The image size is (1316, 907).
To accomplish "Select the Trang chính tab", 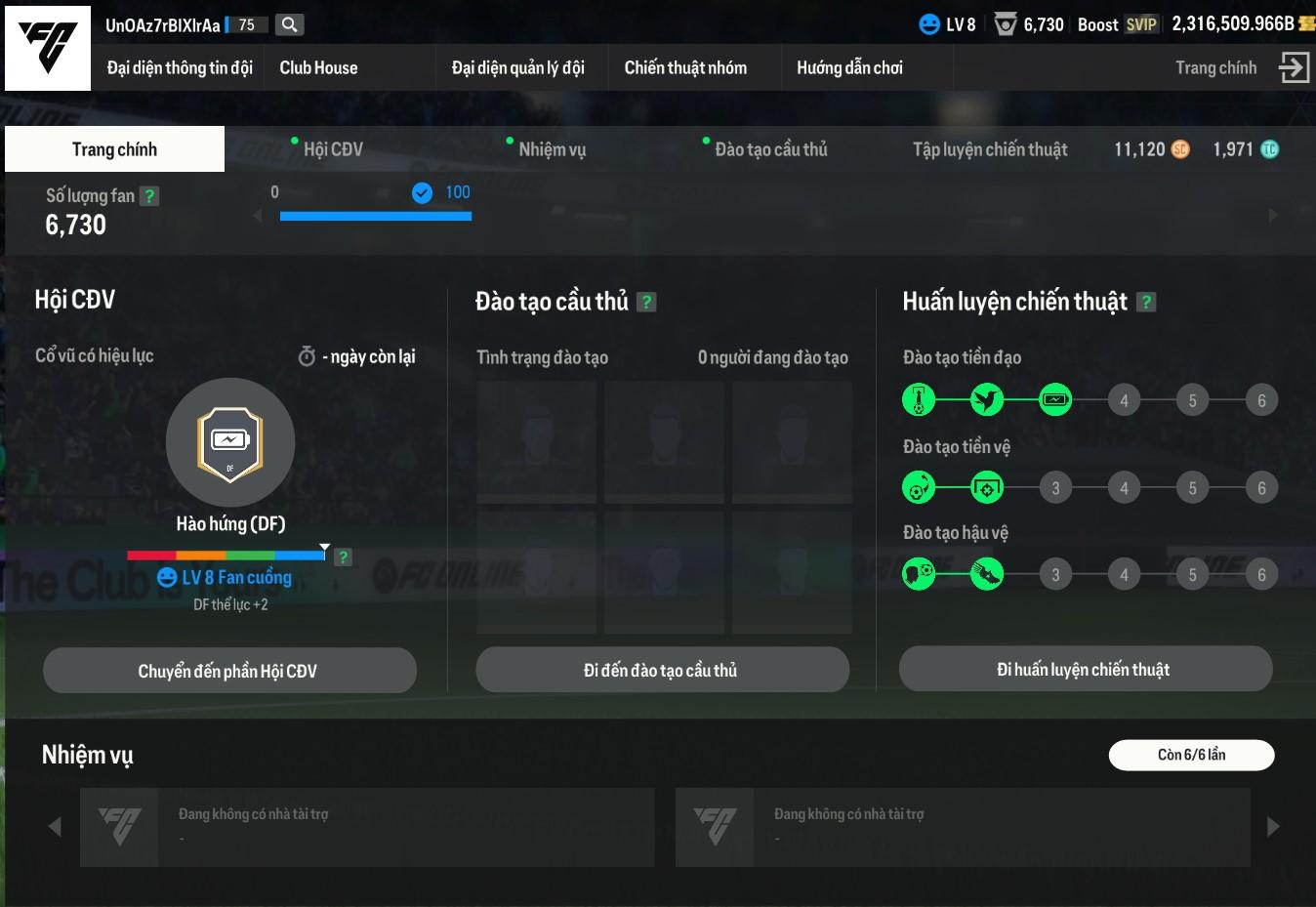I will 114,149.
